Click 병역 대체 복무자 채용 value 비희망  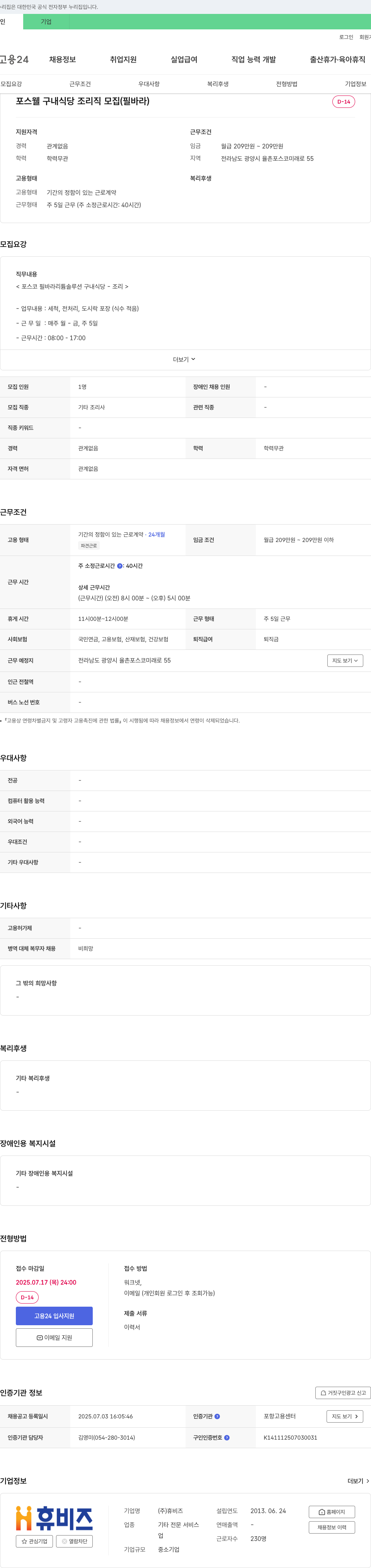pos(86,949)
